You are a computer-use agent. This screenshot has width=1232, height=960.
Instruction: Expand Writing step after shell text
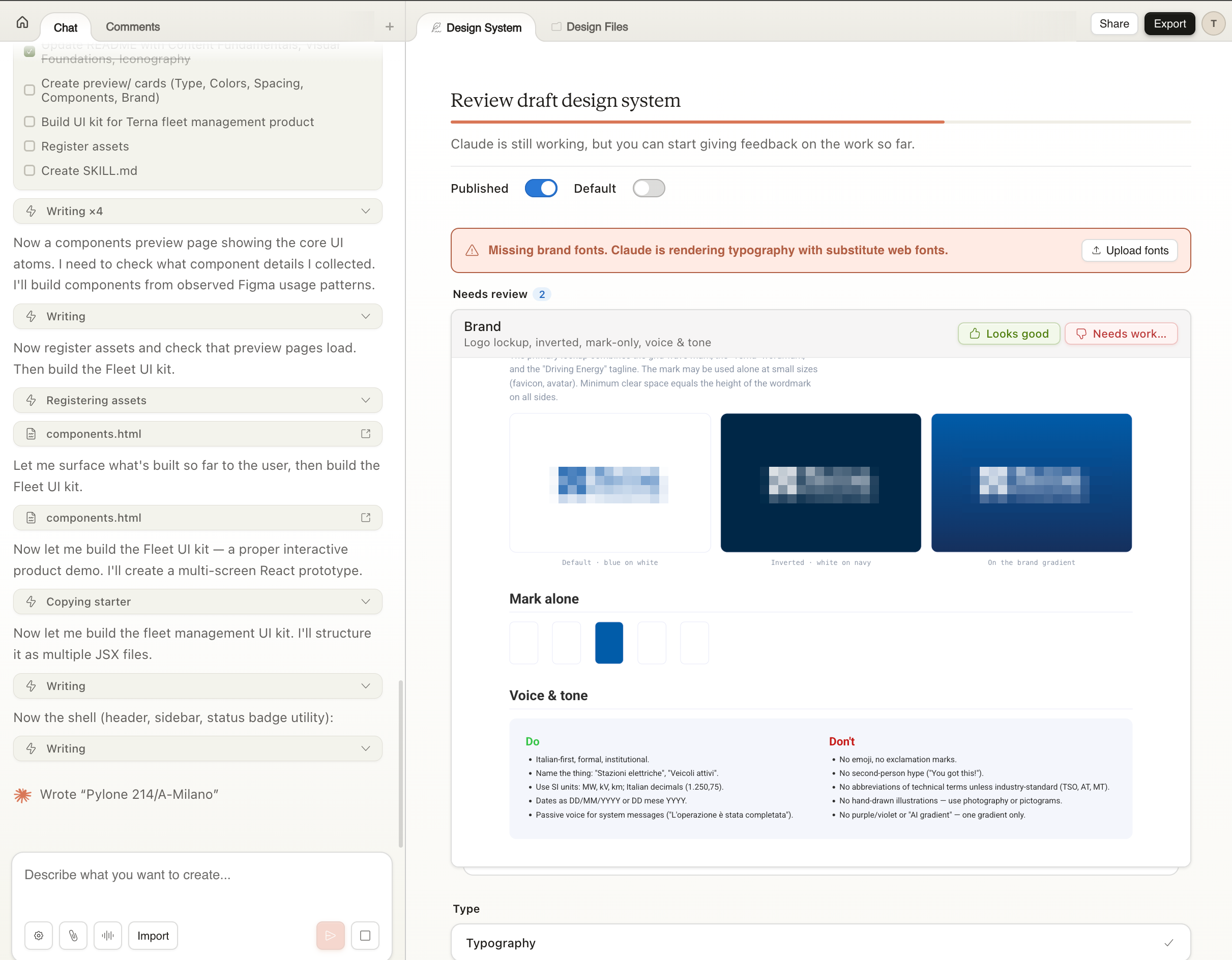pos(197,748)
